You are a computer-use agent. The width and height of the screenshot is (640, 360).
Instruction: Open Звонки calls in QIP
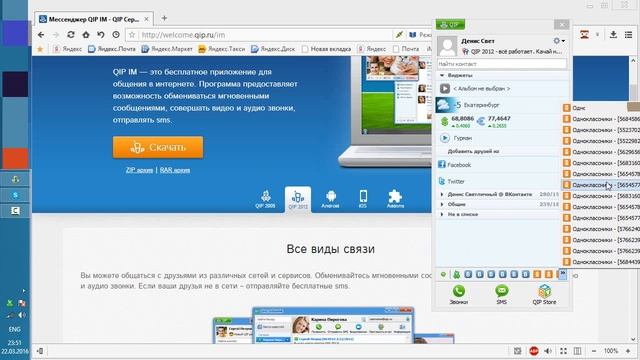tap(458, 295)
